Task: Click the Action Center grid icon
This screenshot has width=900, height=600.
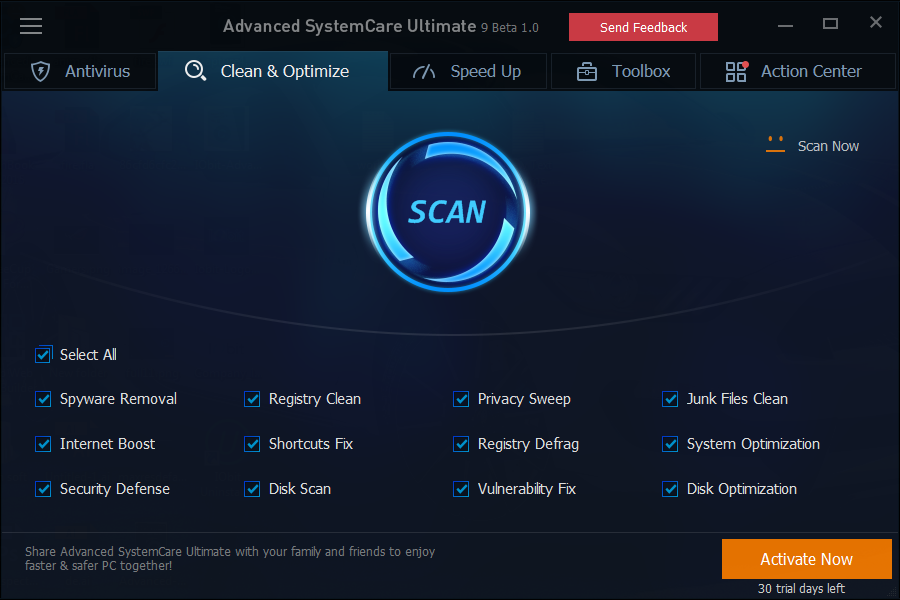Action: 736,72
